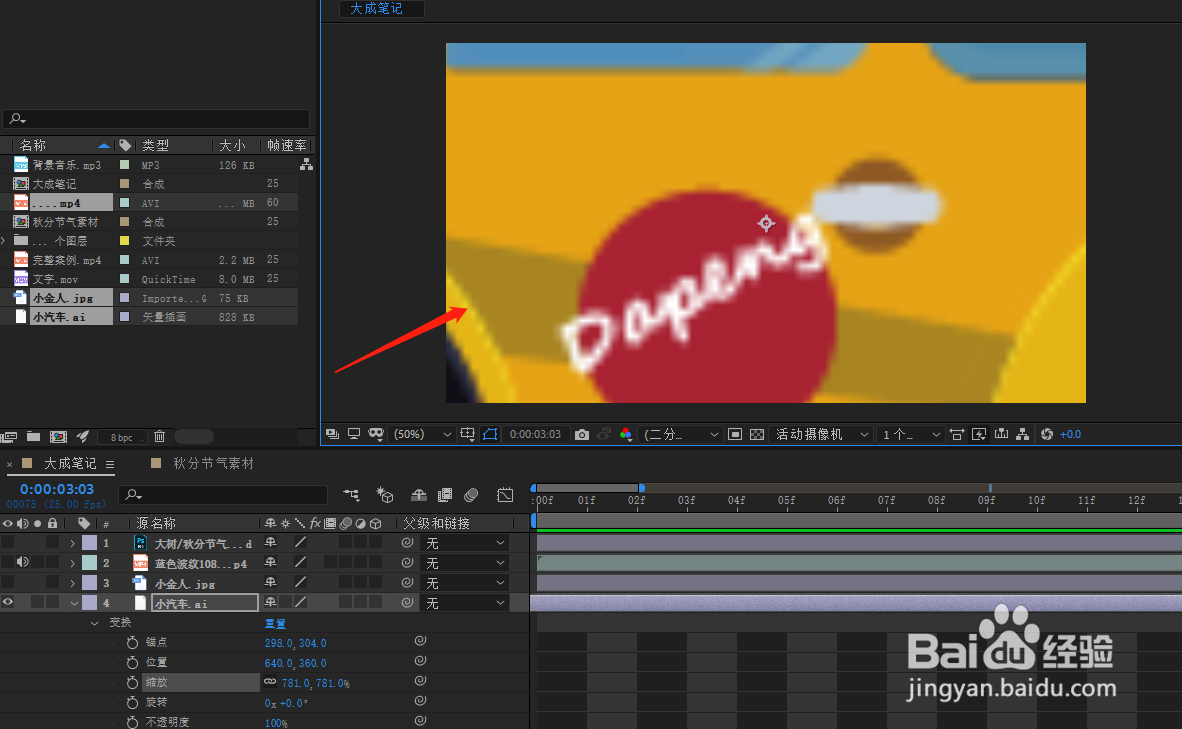Toggle lock box for layer 4 小汽车.ai
This screenshot has width=1182, height=729.
pyautogui.click(x=52, y=602)
